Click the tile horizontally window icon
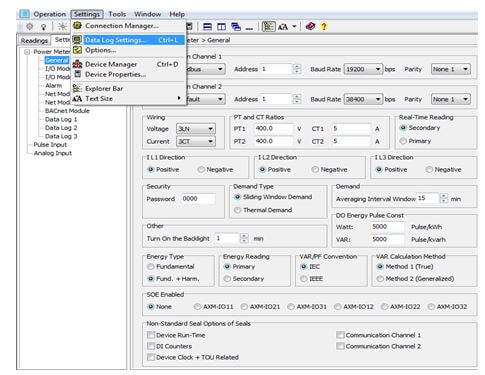This screenshot has width=485, height=375. pyautogui.click(x=207, y=27)
